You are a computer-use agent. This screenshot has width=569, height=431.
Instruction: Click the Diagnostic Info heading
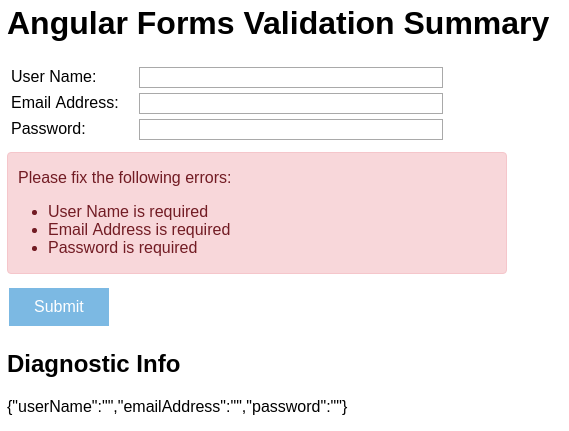coord(94,364)
